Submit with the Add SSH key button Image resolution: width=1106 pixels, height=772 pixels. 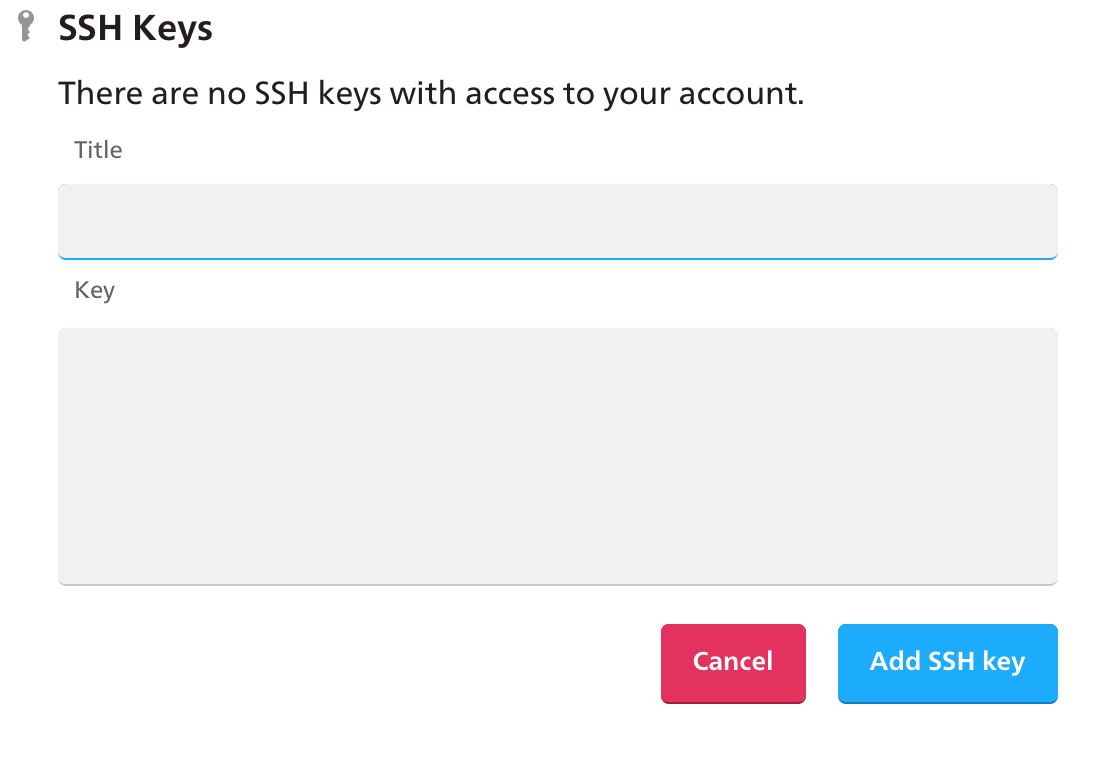pos(947,663)
